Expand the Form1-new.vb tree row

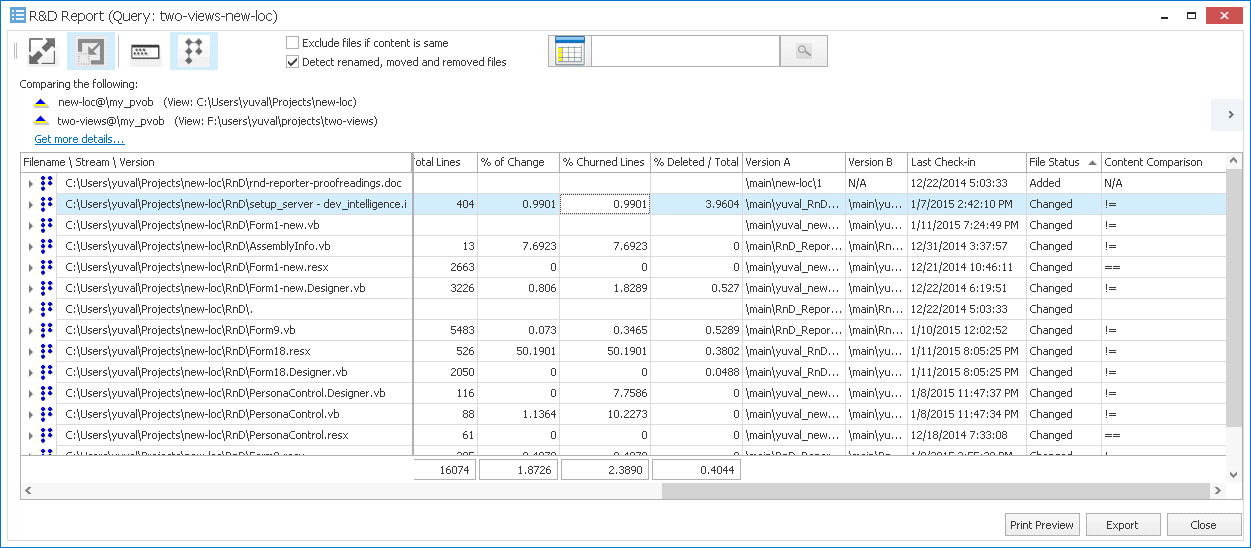point(30,226)
